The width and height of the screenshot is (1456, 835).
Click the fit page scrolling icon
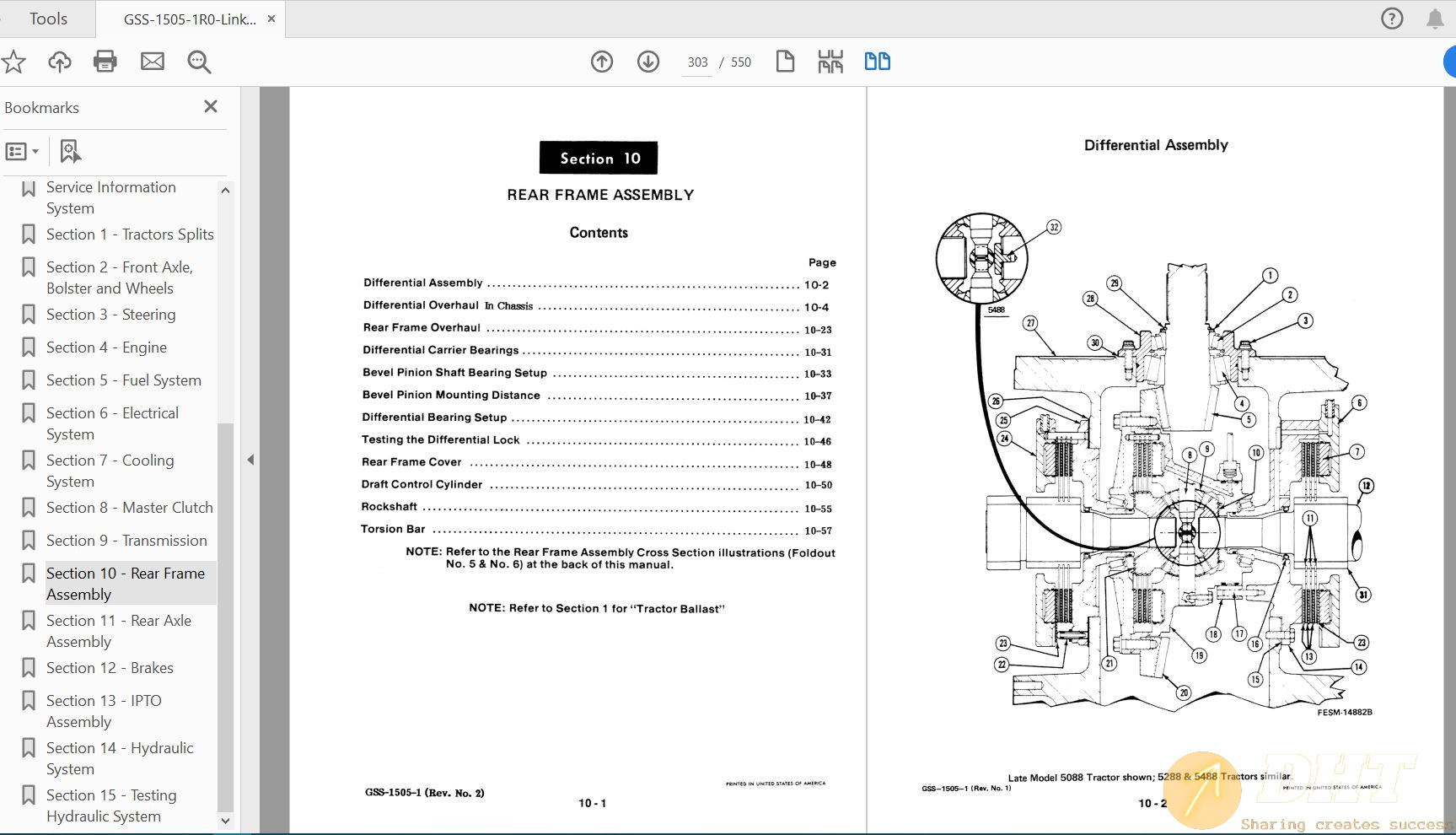830,62
